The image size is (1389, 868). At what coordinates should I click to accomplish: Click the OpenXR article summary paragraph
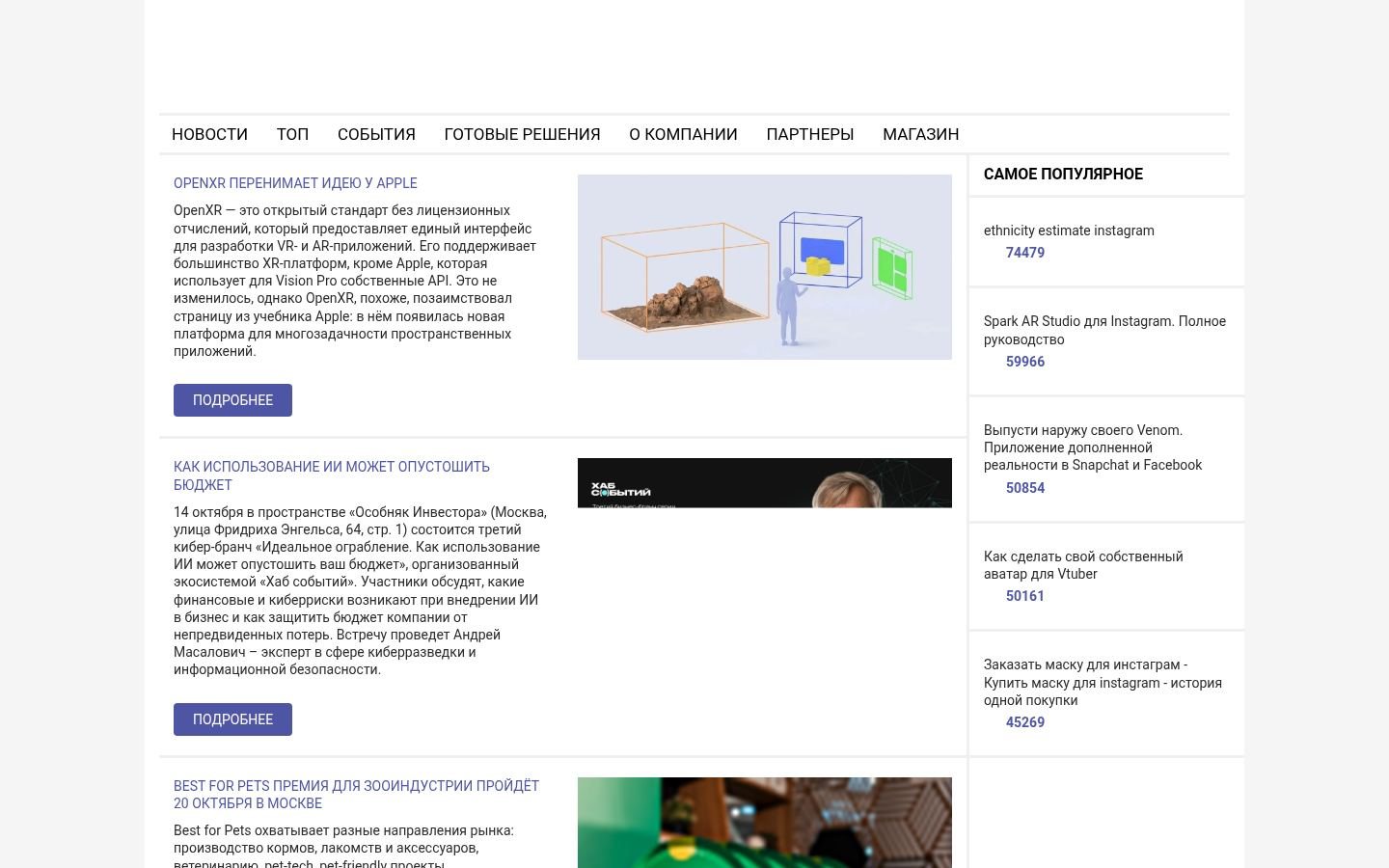pyautogui.click(x=355, y=281)
